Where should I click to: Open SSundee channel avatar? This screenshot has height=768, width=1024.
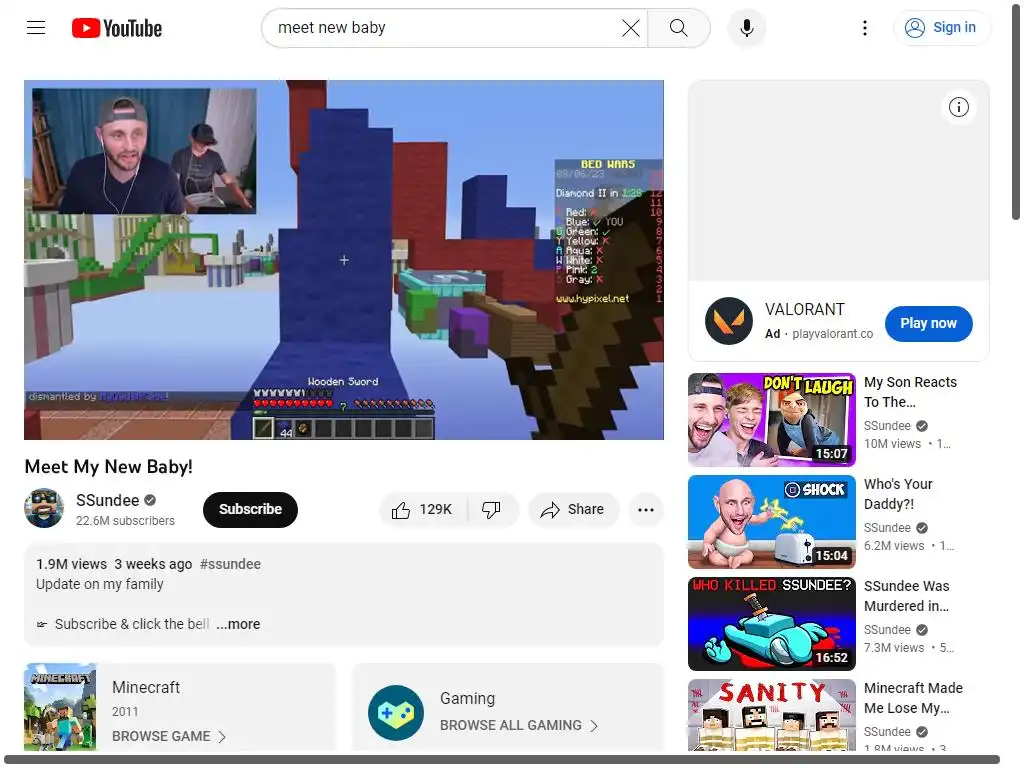(x=44, y=508)
